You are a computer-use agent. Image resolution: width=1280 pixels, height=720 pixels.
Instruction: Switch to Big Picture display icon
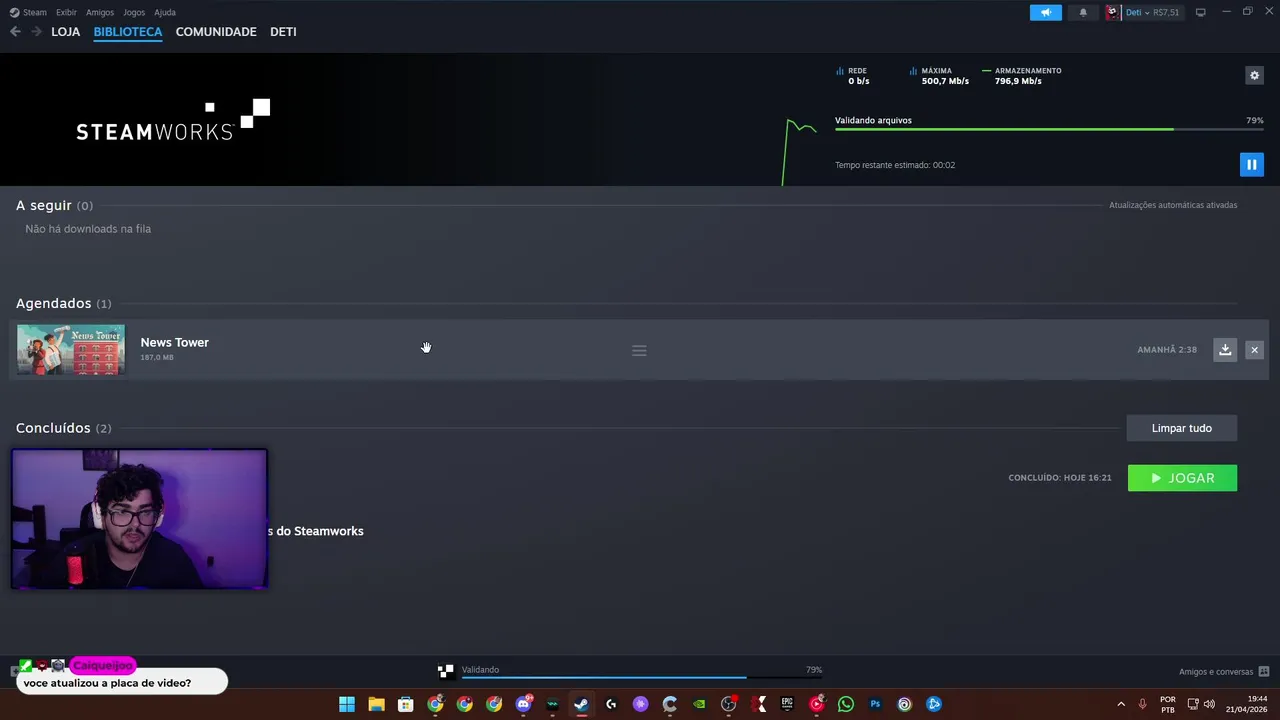coord(1201,12)
